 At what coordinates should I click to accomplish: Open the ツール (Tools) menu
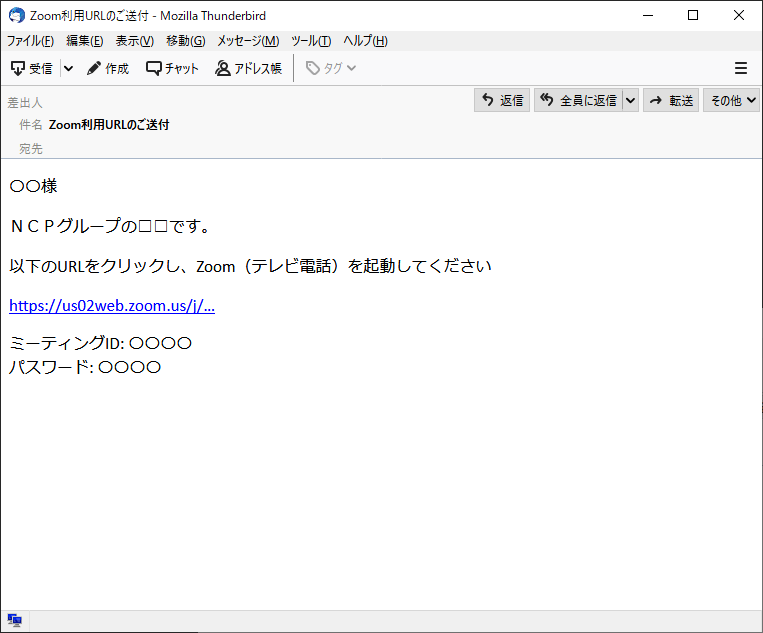tap(310, 41)
